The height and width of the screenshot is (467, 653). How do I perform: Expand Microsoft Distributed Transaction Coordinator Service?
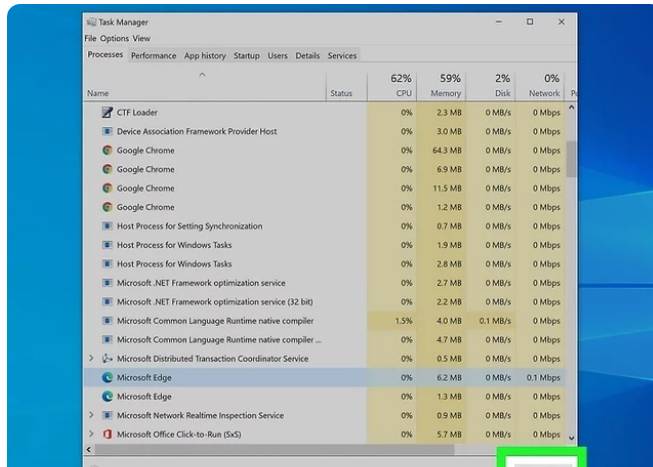click(91, 359)
